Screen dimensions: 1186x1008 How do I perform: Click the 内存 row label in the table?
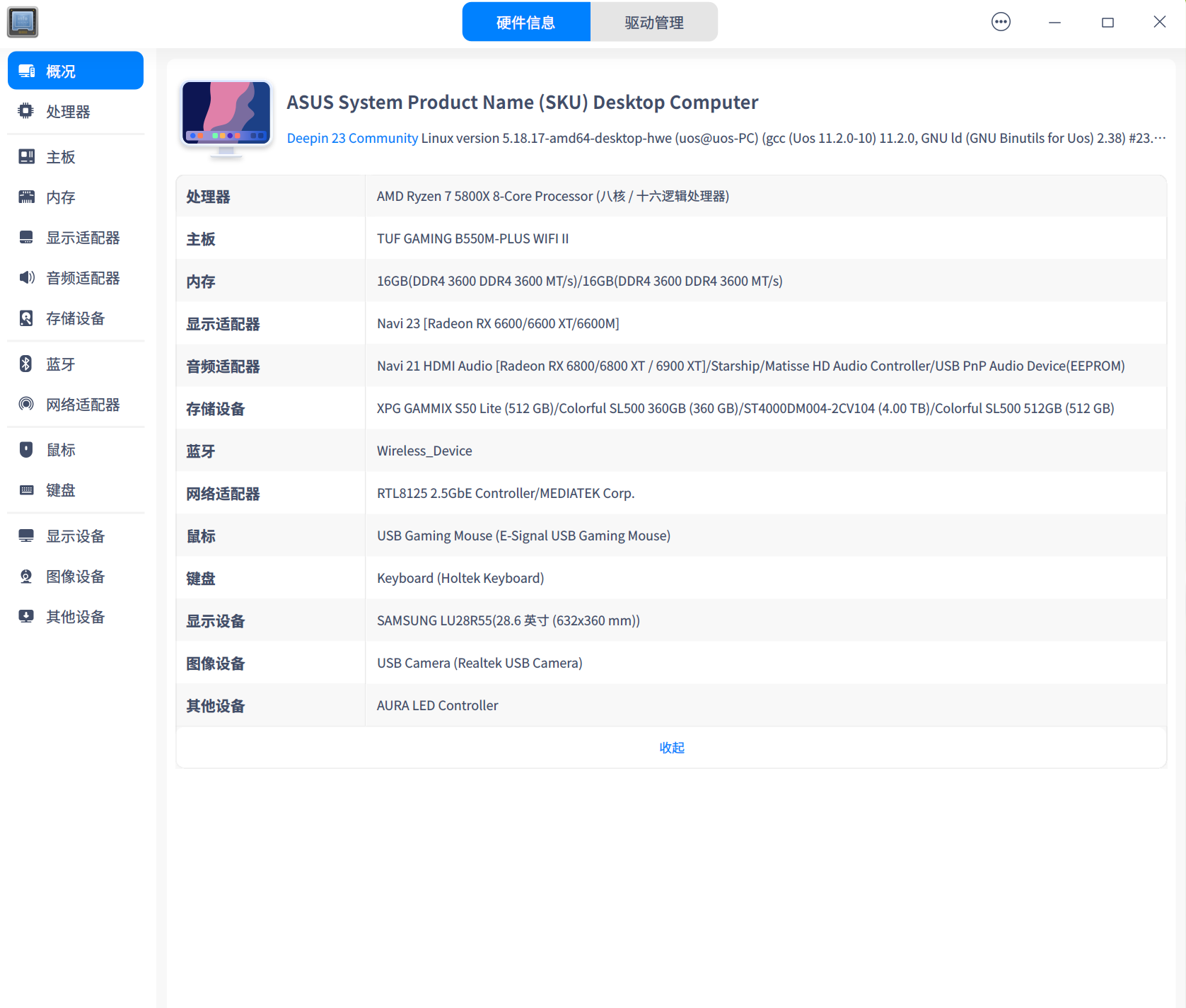201,282
